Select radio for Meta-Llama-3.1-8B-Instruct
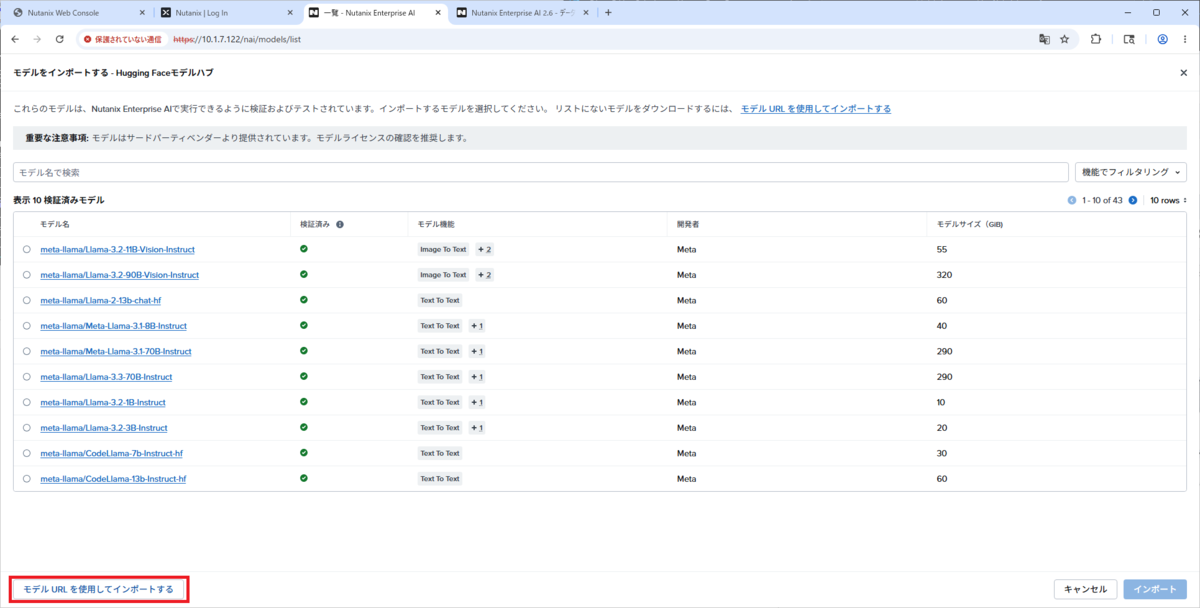Viewport: 1200px width, 608px height. pyautogui.click(x=26, y=326)
